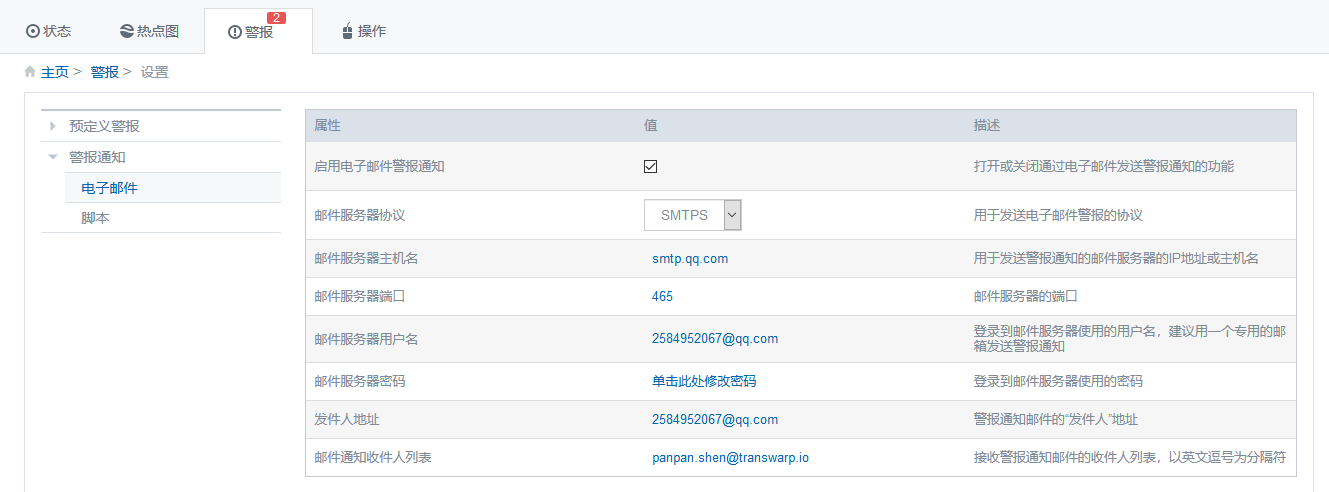Image resolution: width=1329 pixels, height=492 pixels.
Task: Edit the mail server hostname smtp.qq.com
Action: pyautogui.click(x=690, y=258)
